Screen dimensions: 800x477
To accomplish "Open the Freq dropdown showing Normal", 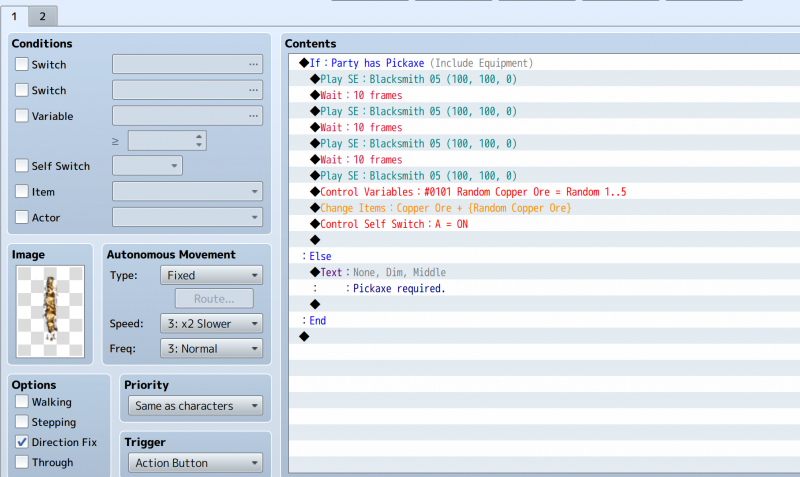I will pos(211,348).
